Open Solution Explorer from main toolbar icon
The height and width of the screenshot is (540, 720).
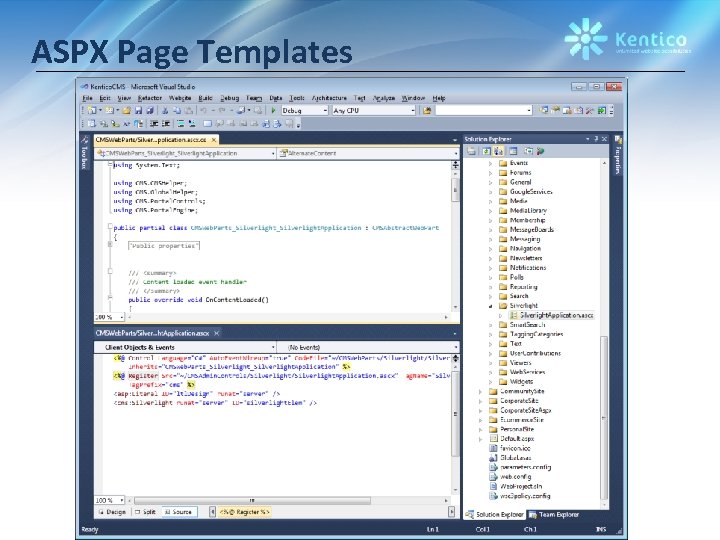[544, 111]
